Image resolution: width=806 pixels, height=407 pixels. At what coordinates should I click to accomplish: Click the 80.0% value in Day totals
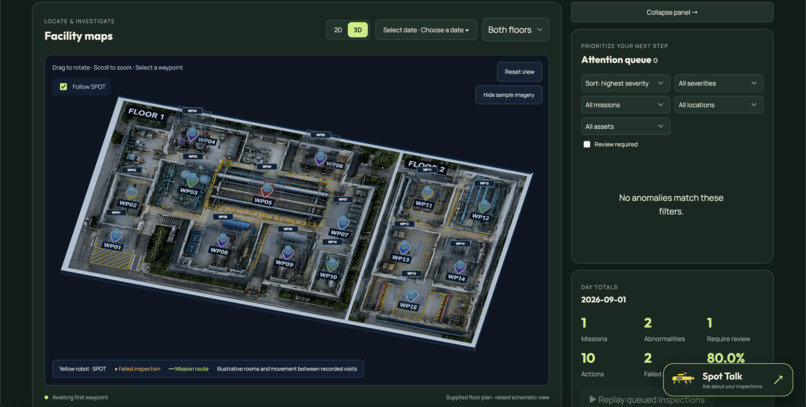click(x=726, y=358)
